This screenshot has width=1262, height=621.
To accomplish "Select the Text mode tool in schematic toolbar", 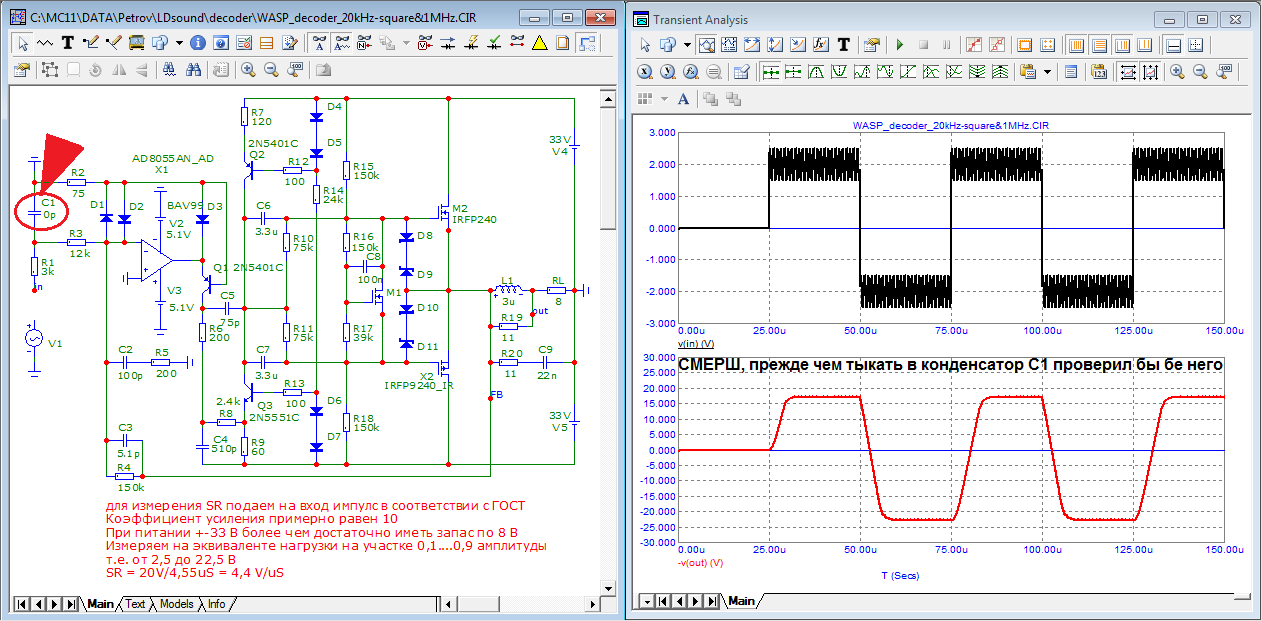I will tap(68, 43).
